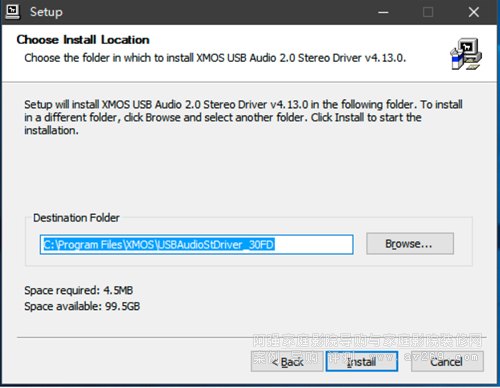Viewport: 500px width, 388px height.
Task: Cancel the driver setup
Action: click(447, 361)
